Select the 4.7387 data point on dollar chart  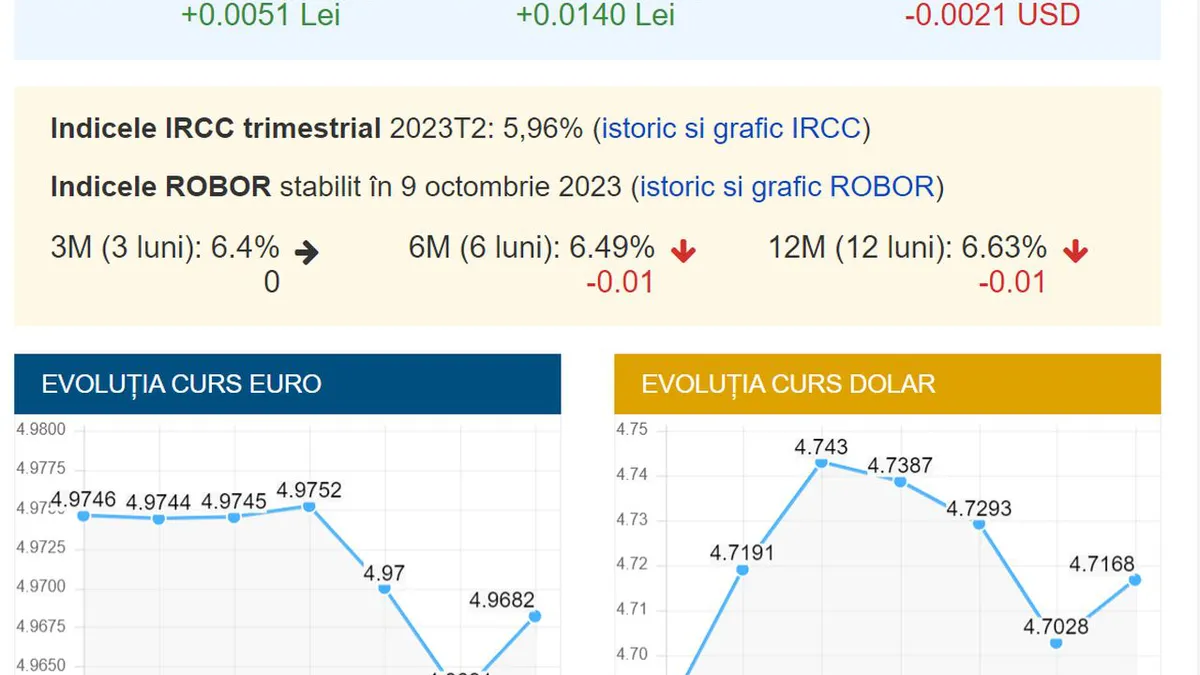(900, 481)
